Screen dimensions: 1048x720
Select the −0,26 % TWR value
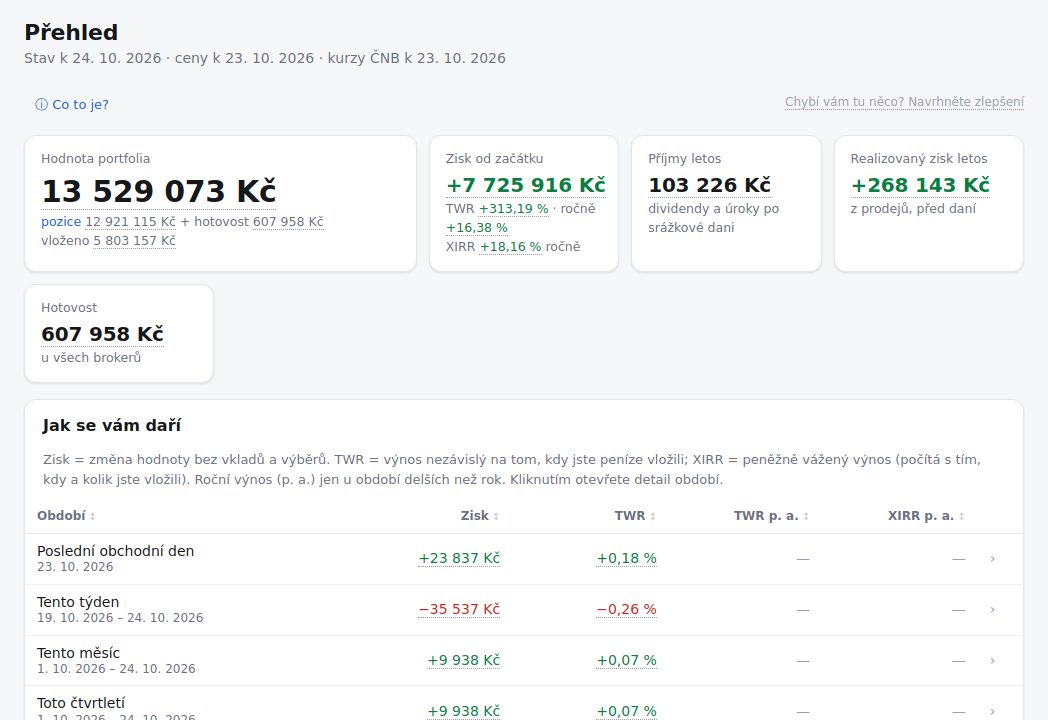pyautogui.click(x=626, y=610)
